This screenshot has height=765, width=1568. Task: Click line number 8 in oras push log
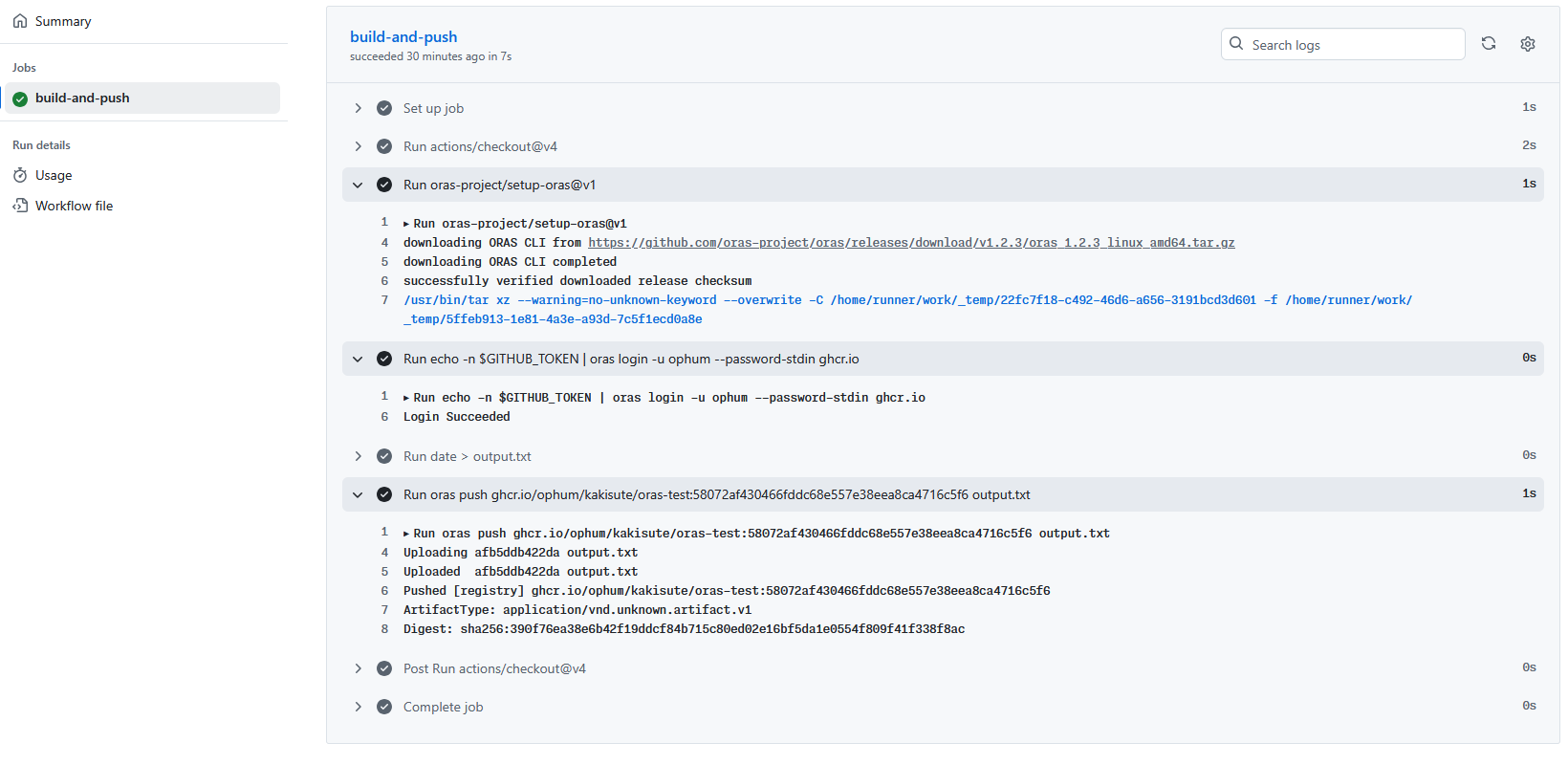[384, 629]
